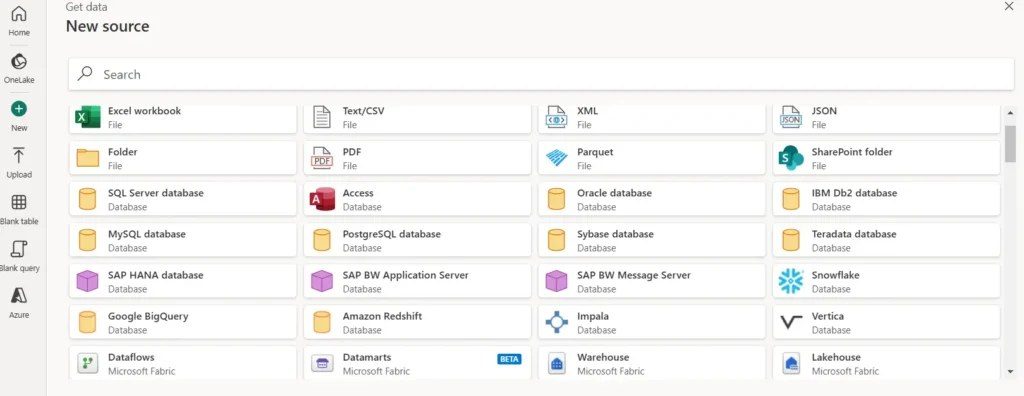This screenshot has height=396, width=1024.
Task: Choose the Oracle database connector
Action: [x=651, y=199]
